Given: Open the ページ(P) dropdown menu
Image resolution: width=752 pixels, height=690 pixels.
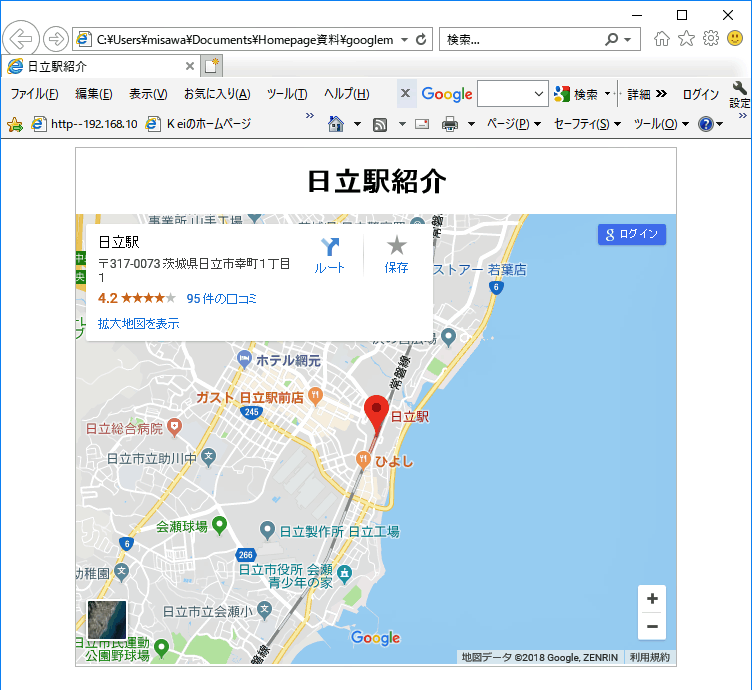Looking at the screenshot, I should [514, 124].
